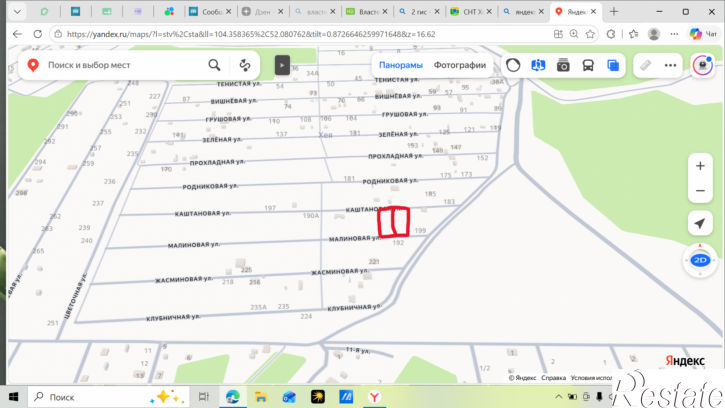725x408 pixels.
Task: Switch to the Панорамы tab
Action: pyautogui.click(x=400, y=65)
